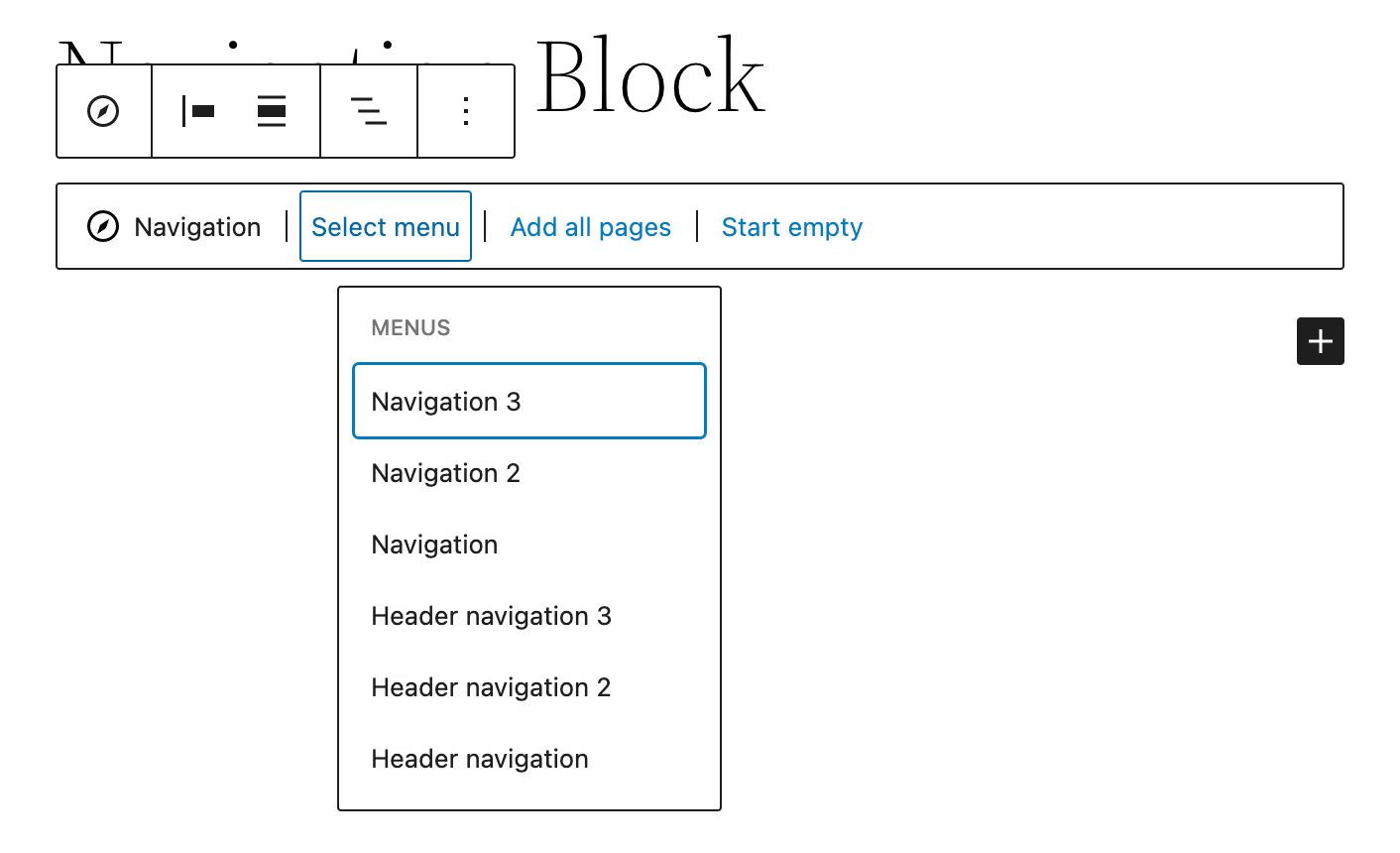Choose Header navigation 3 menu
The height and width of the screenshot is (853, 1400).
tap(491, 616)
